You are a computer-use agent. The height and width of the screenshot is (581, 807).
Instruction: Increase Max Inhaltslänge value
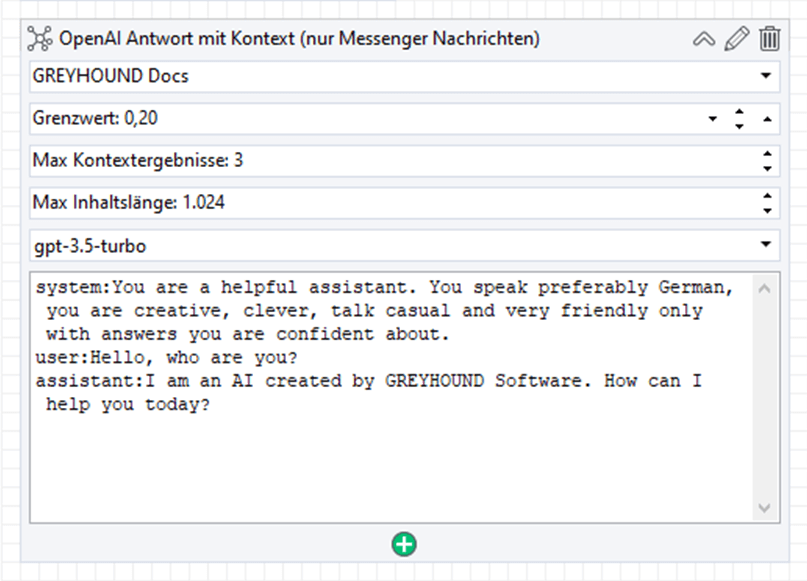[767, 196]
